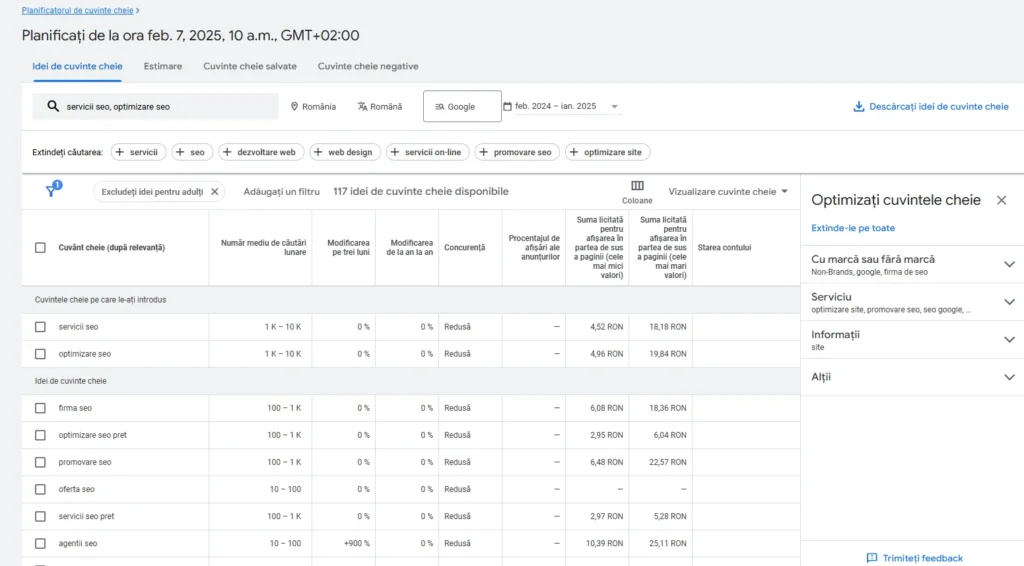This screenshot has height=566, width=1024.
Task: Click the '+900 %' three-month change value
Action: pos(357,543)
